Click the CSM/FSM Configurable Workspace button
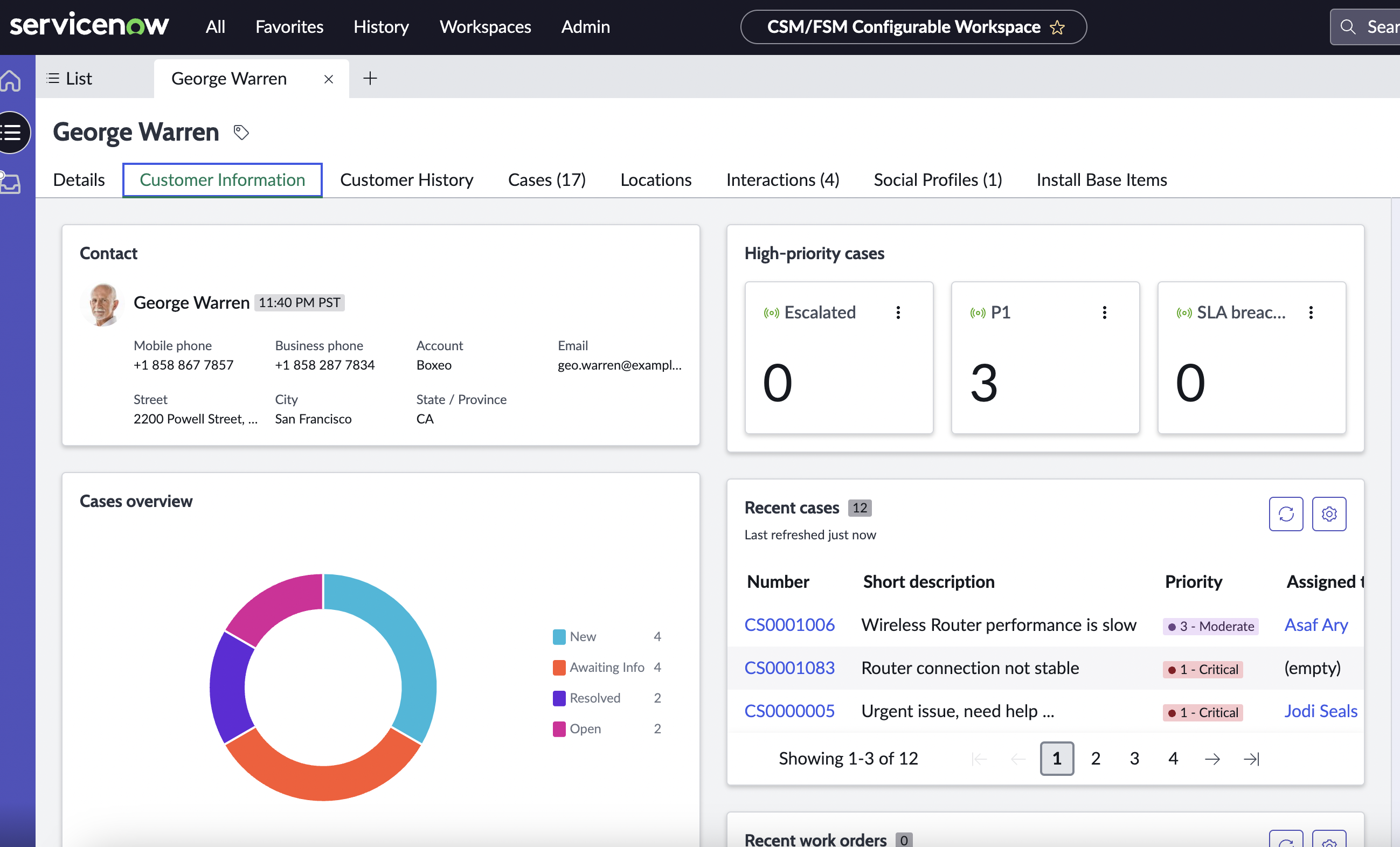The width and height of the screenshot is (1400, 847). tap(913, 27)
